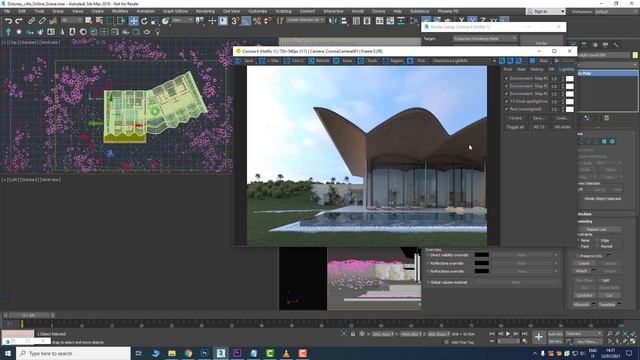This screenshot has width=640, height=360.
Task: Click the Toggle all LightMix button
Action: coord(515,127)
